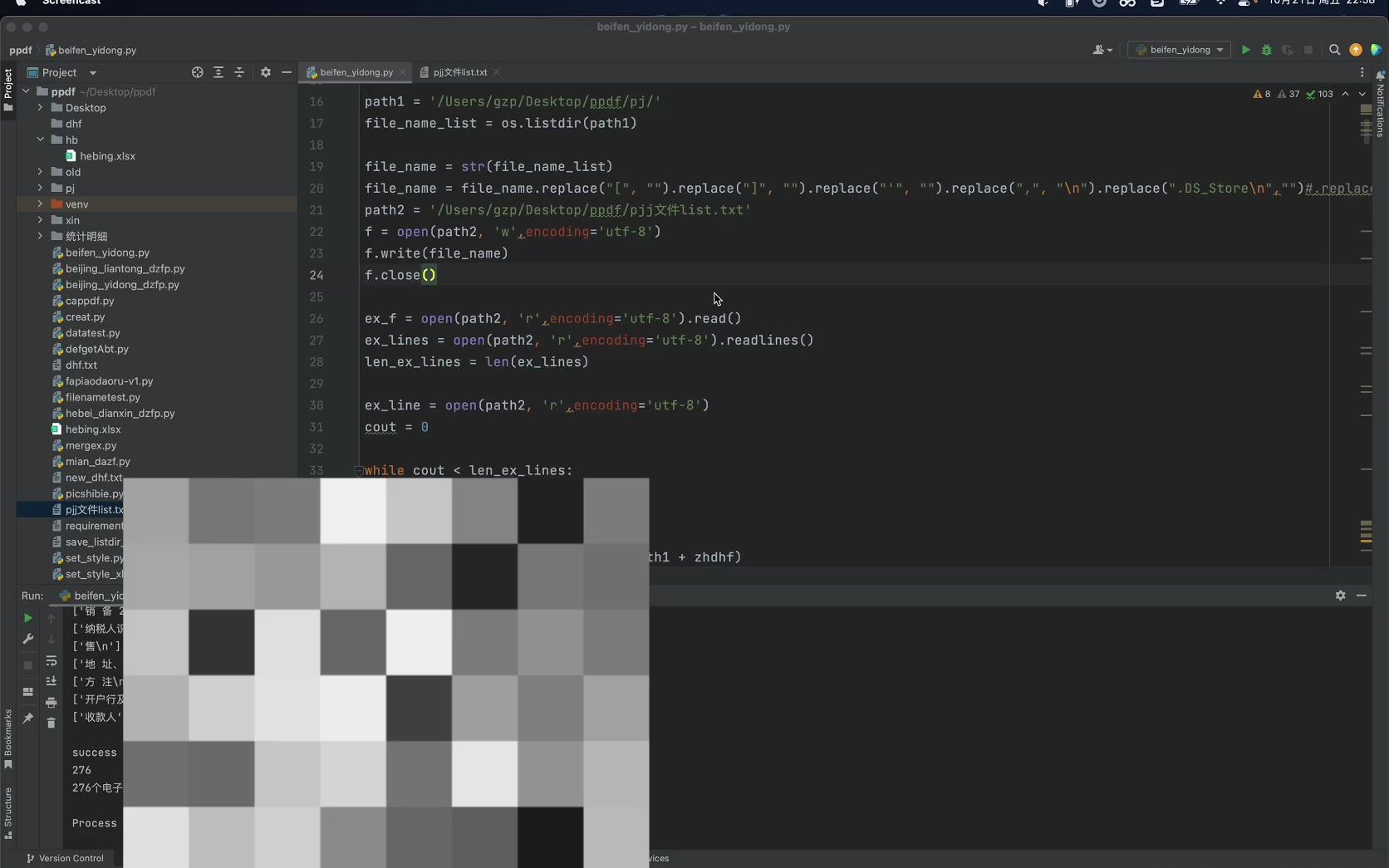Open the Apple menu
The width and height of the screenshot is (1389, 868).
[21, 2]
